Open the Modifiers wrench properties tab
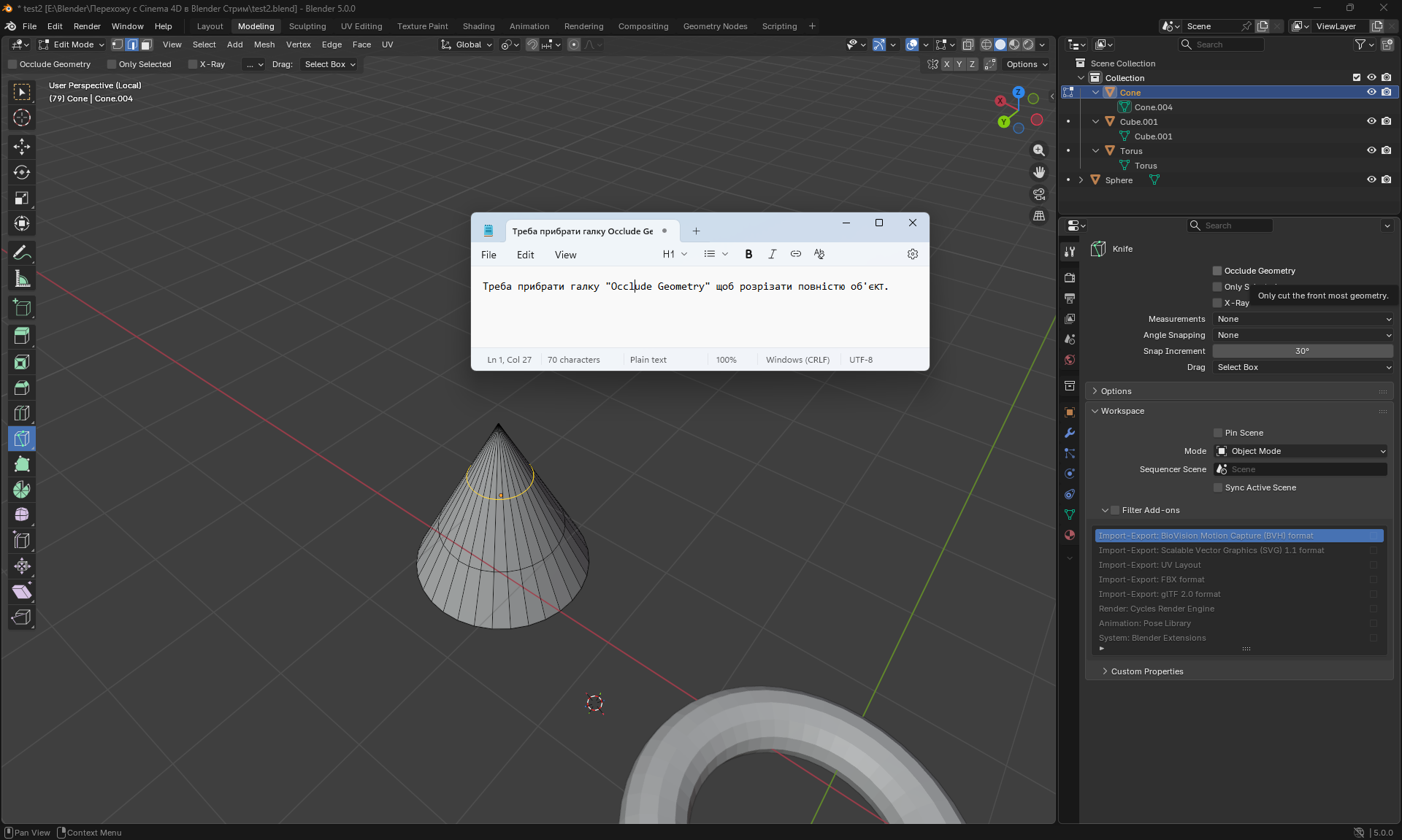The height and width of the screenshot is (840, 1402). point(1070,433)
